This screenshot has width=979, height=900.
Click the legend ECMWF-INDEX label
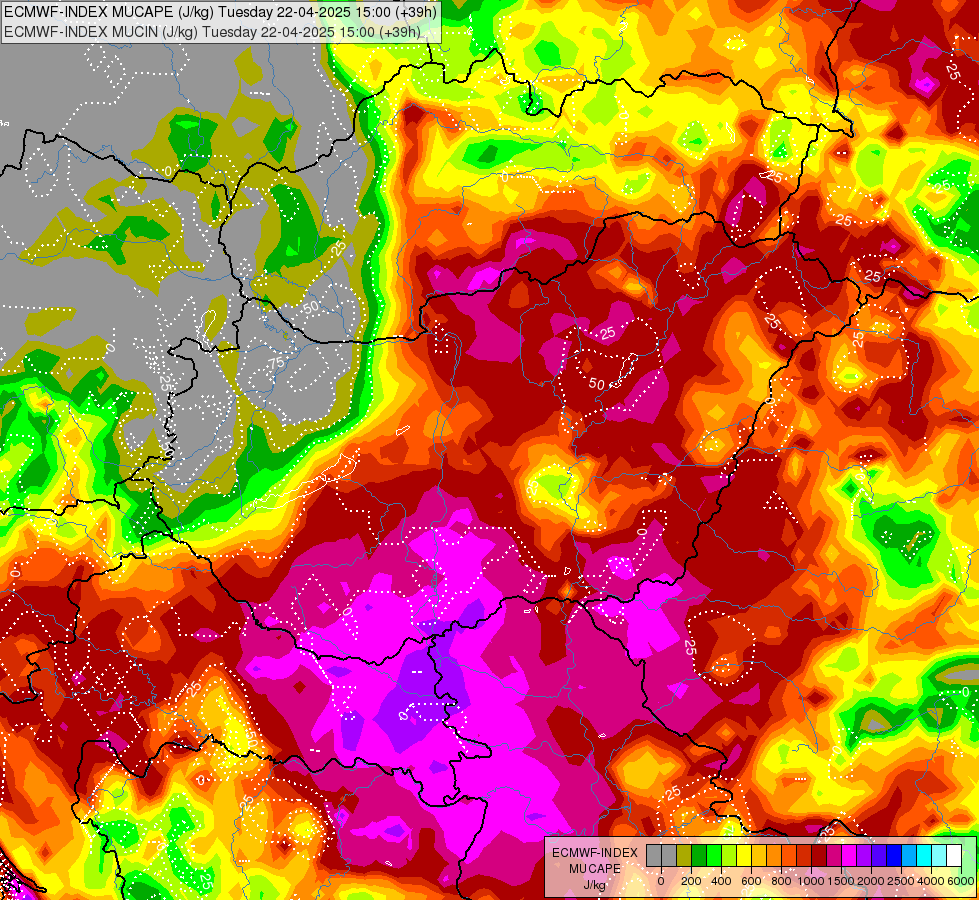[595, 853]
